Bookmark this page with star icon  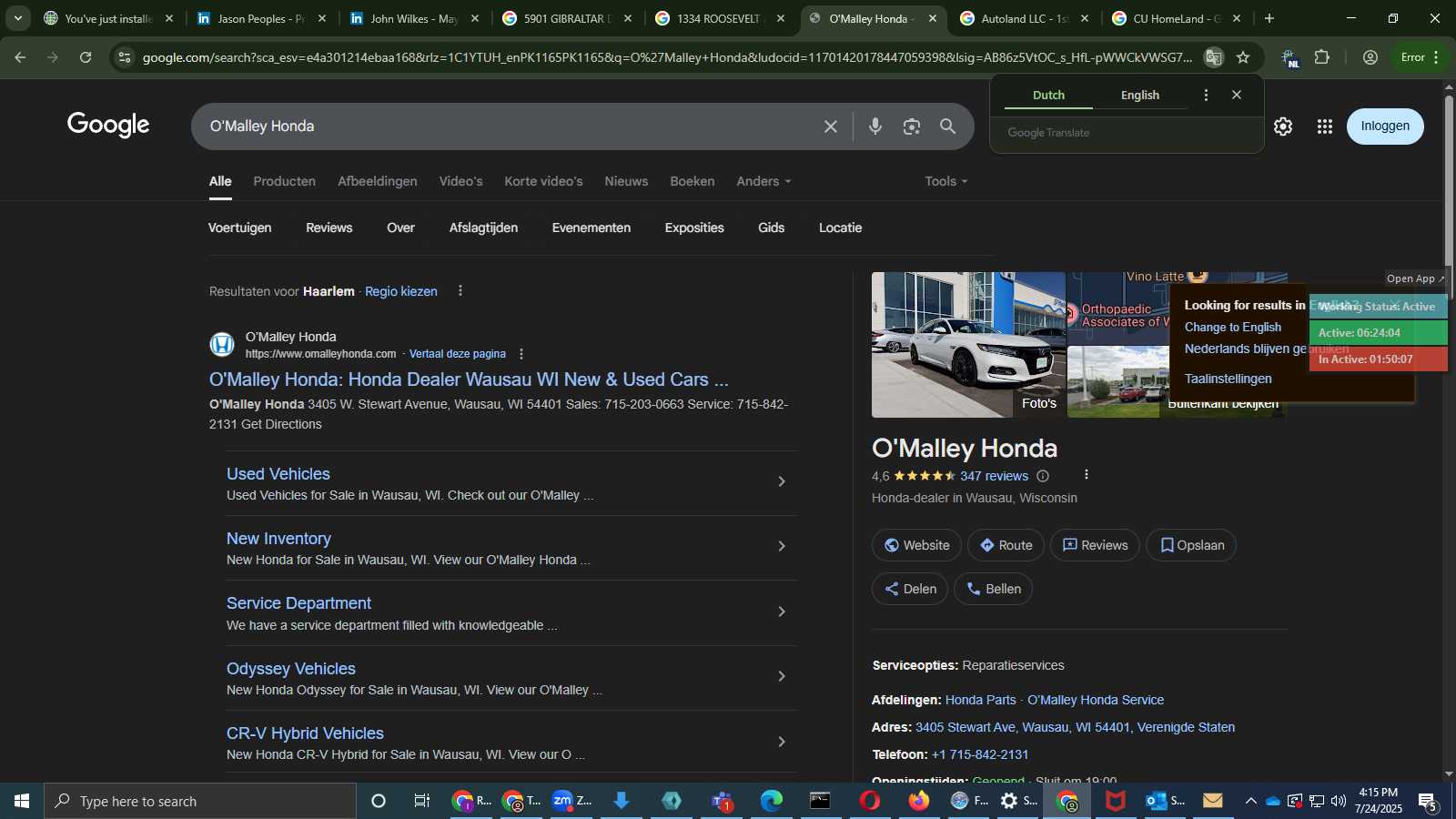pyautogui.click(x=1243, y=57)
